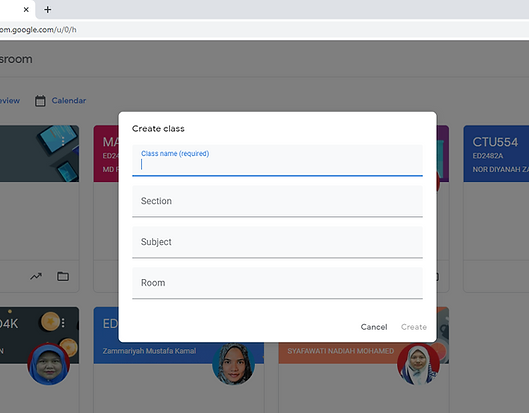Open three-dot menu on 04K class card
Viewport: 529px width, 413px height.
[63, 323]
